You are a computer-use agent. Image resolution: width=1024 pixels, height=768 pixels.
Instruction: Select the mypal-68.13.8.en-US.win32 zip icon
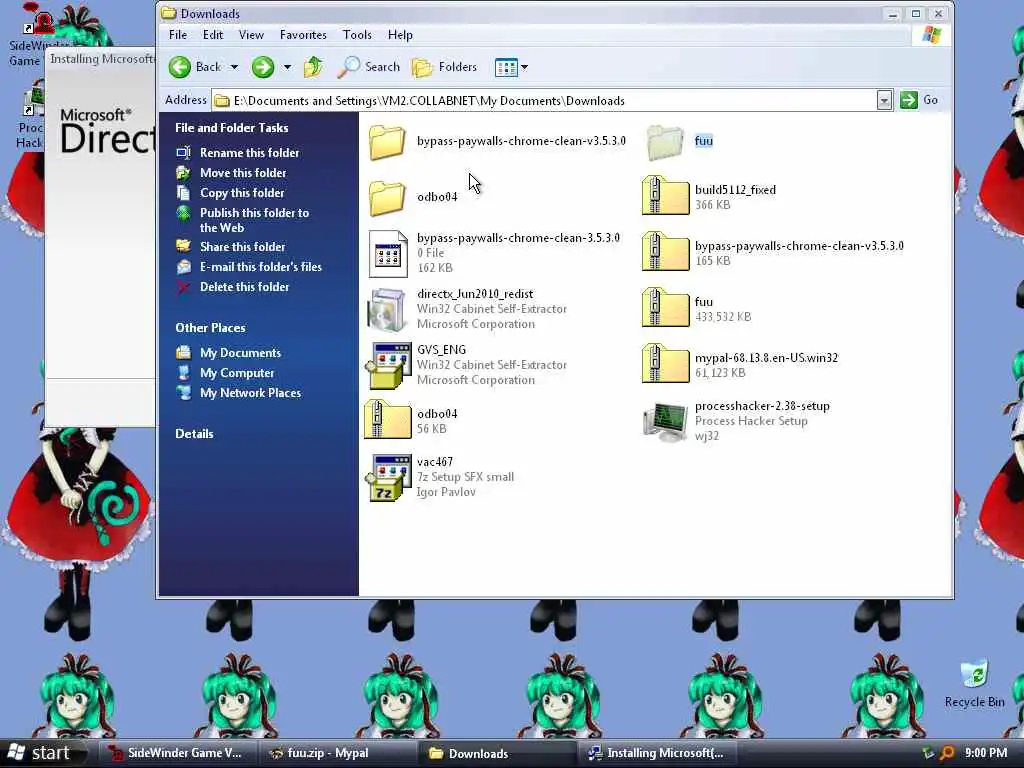pos(665,364)
